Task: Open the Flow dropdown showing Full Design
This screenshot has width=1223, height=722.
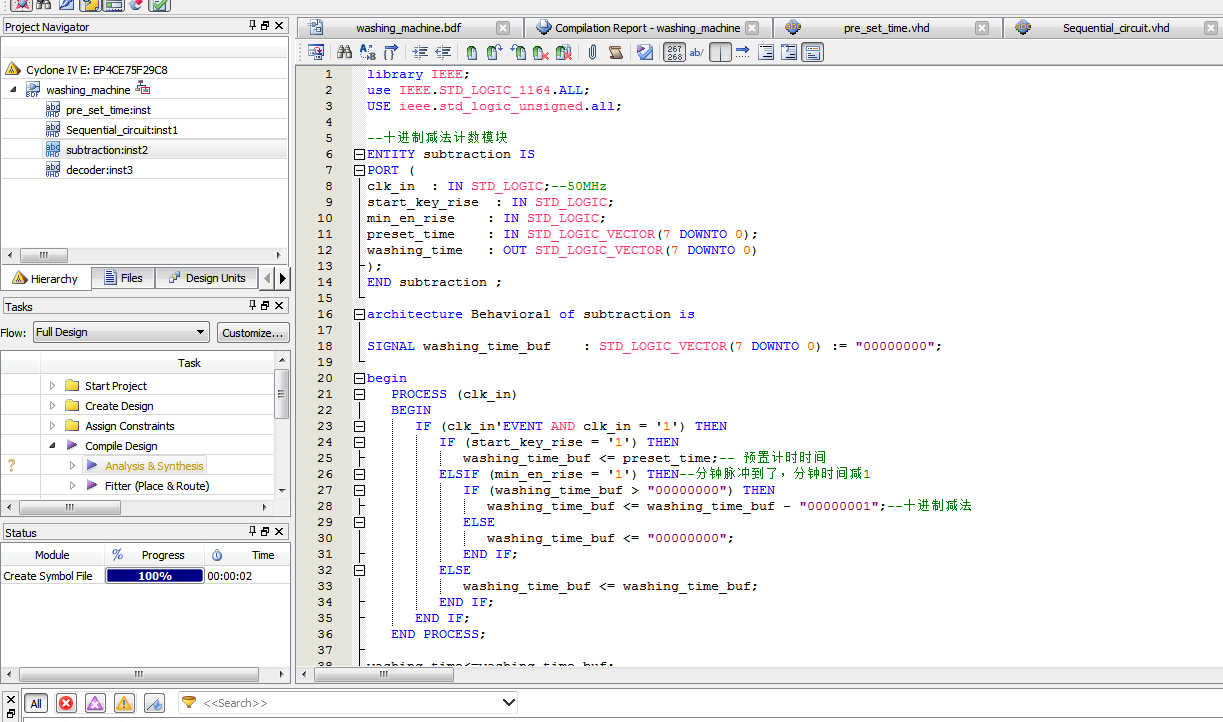Action: (121, 332)
